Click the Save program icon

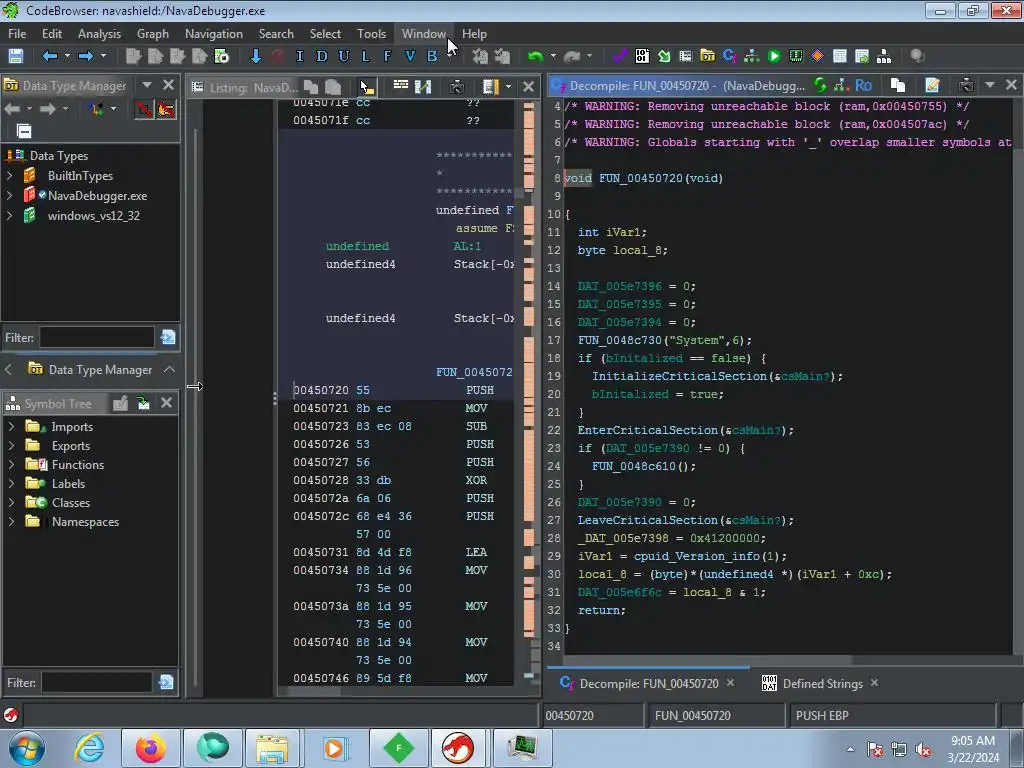point(16,56)
